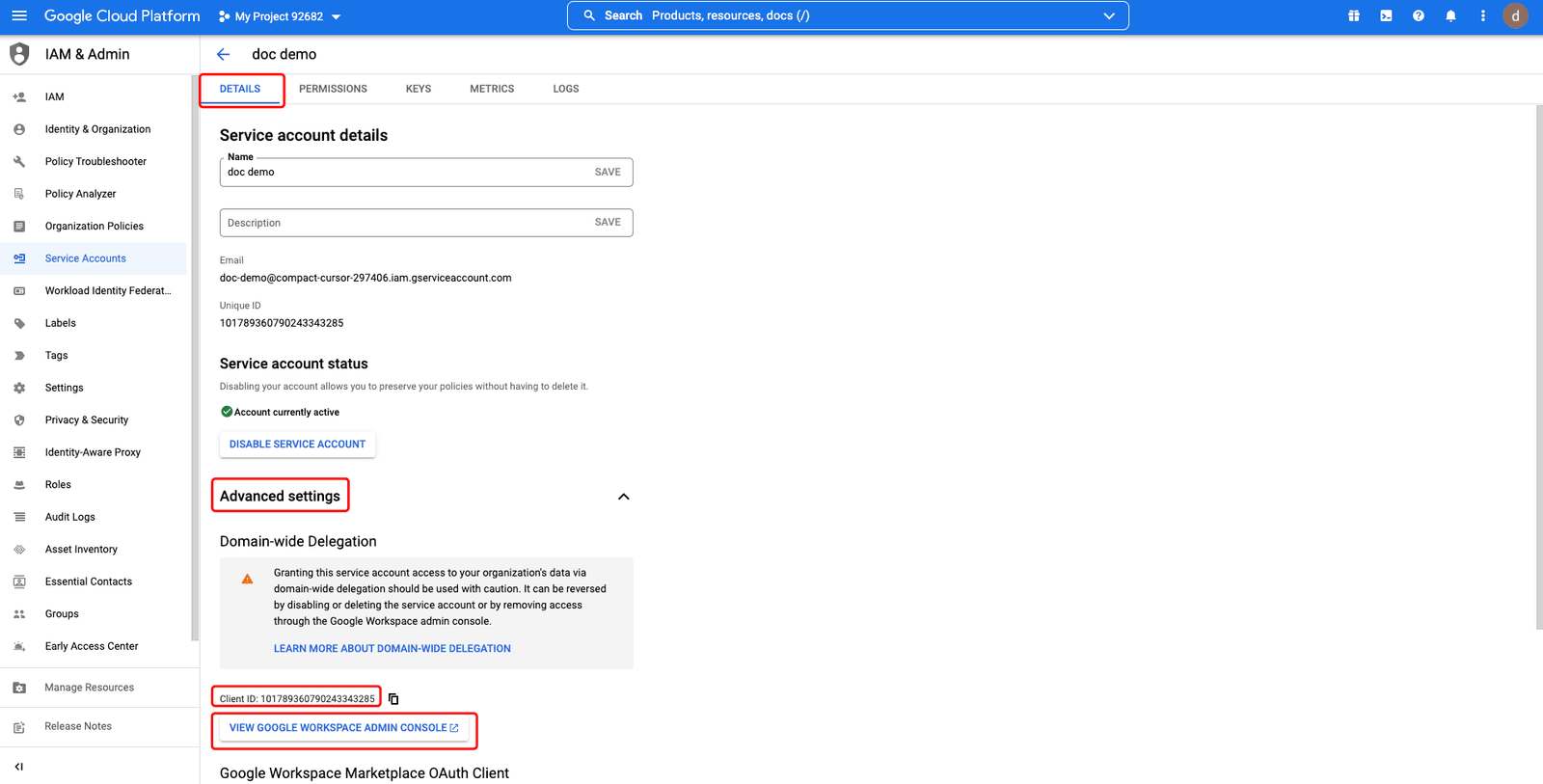Open notifications bell icon

[x=1450, y=16]
